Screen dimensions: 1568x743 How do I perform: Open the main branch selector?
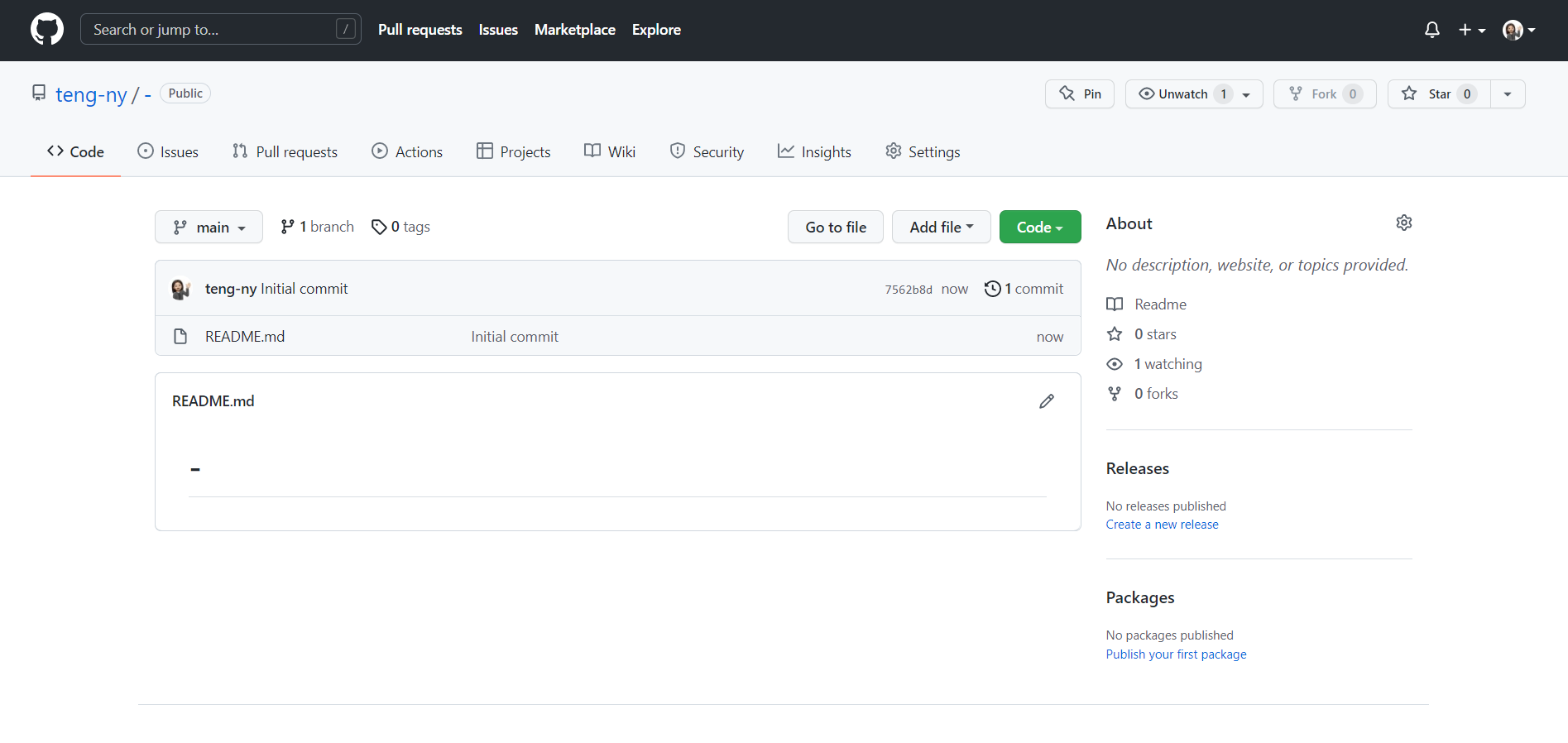(x=209, y=227)
